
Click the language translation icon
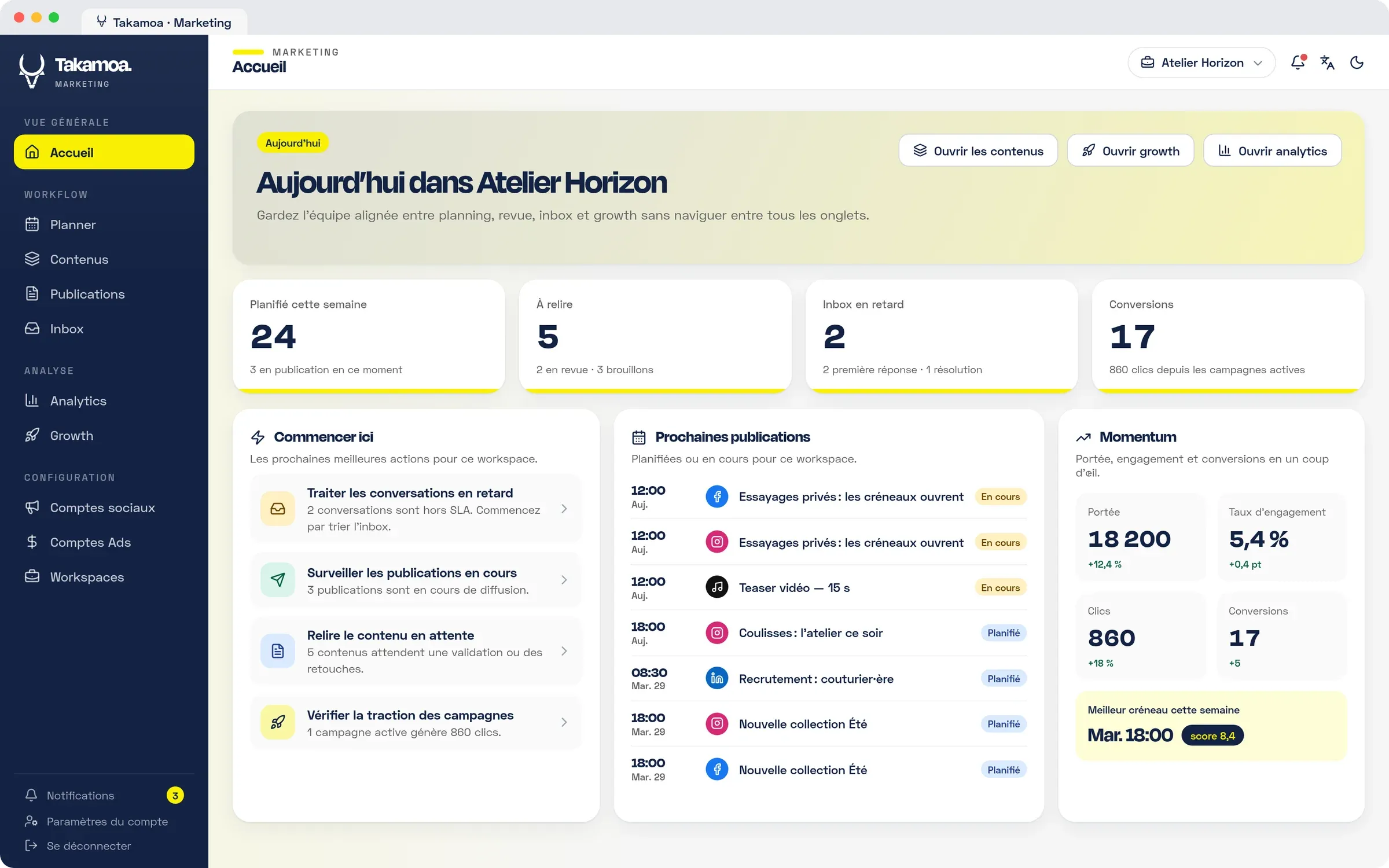pyautogui.click(x=1327, y=62)
